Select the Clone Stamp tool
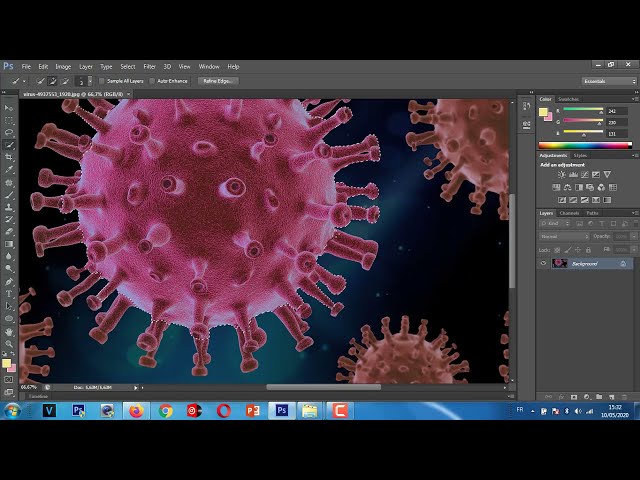 9,207
